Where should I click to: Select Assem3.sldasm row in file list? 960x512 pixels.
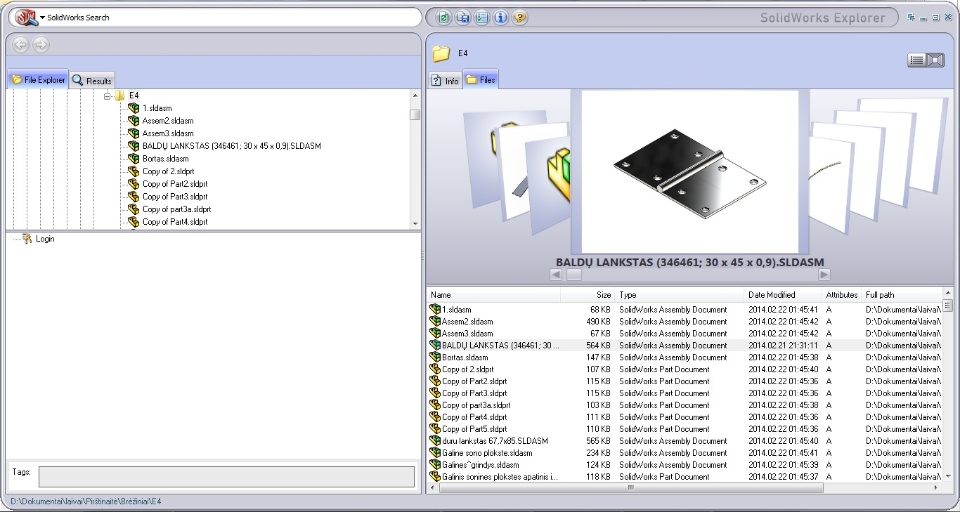pyautogui.click(x=684, y=334)
